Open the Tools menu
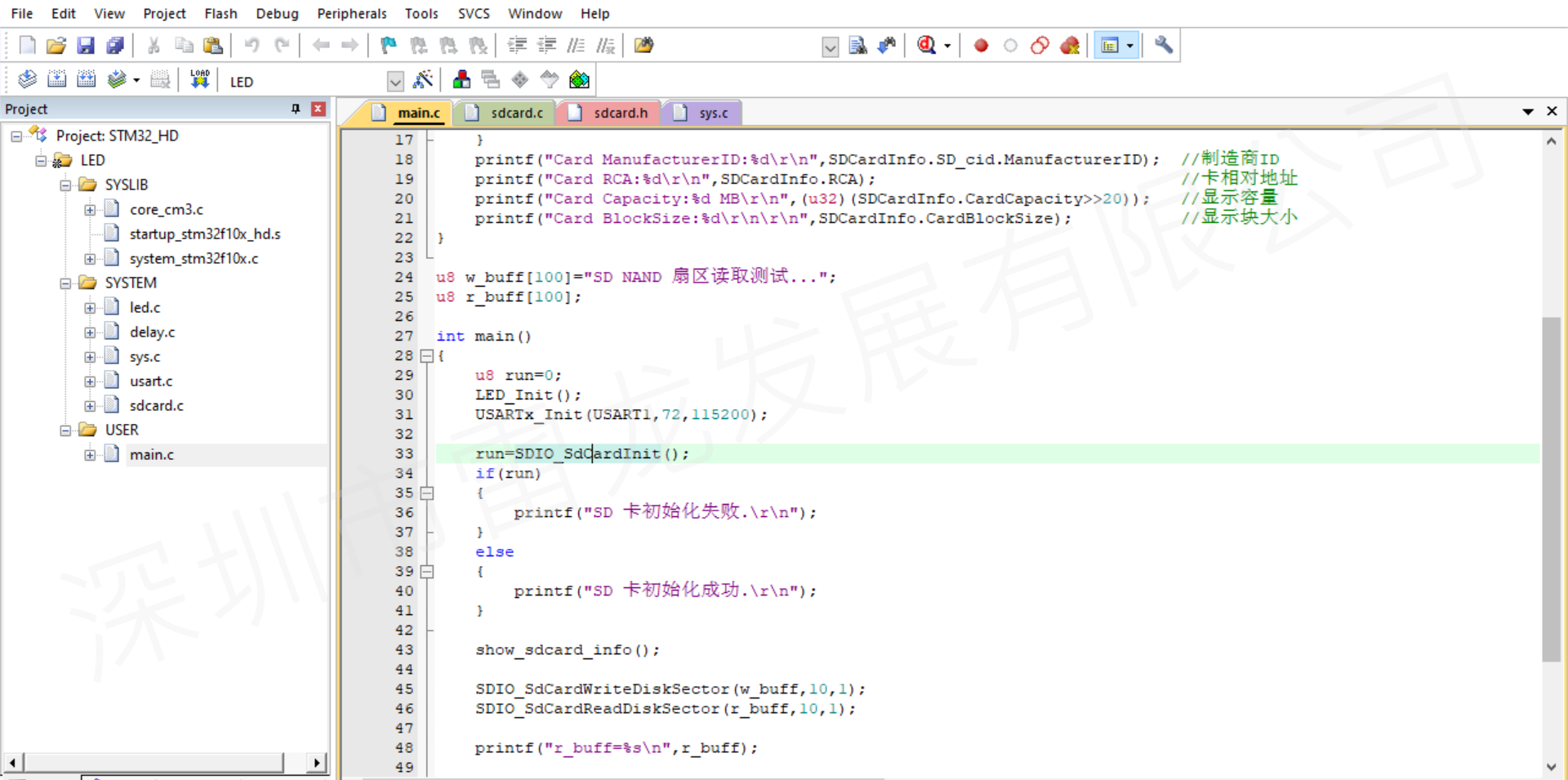Screen dimensions: 1568x780 421,14
